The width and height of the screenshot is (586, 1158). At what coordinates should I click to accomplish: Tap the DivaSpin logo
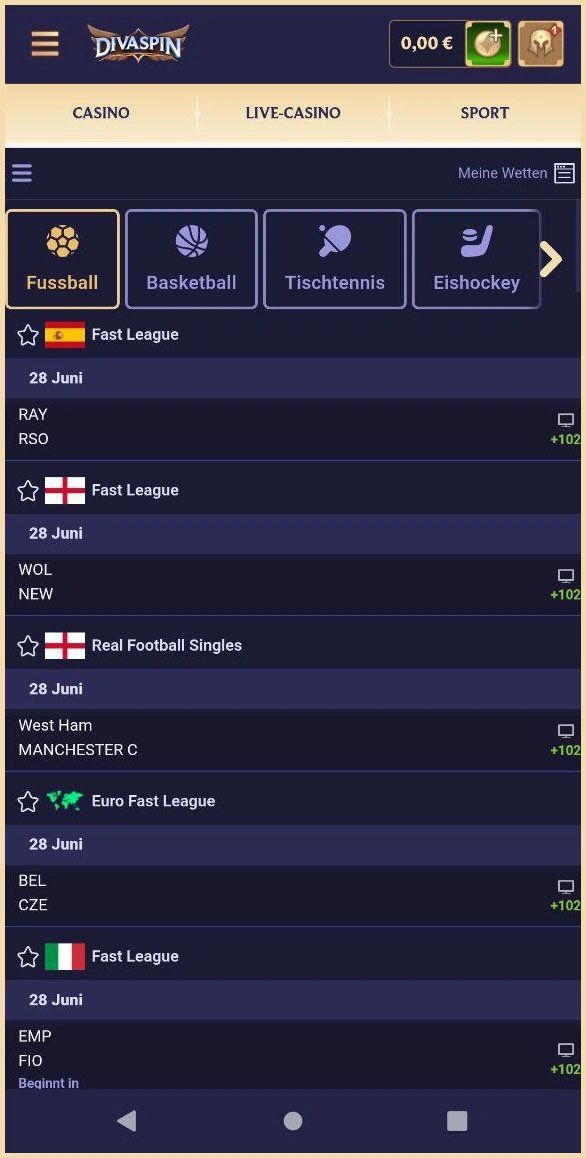(x=138, y=44)
